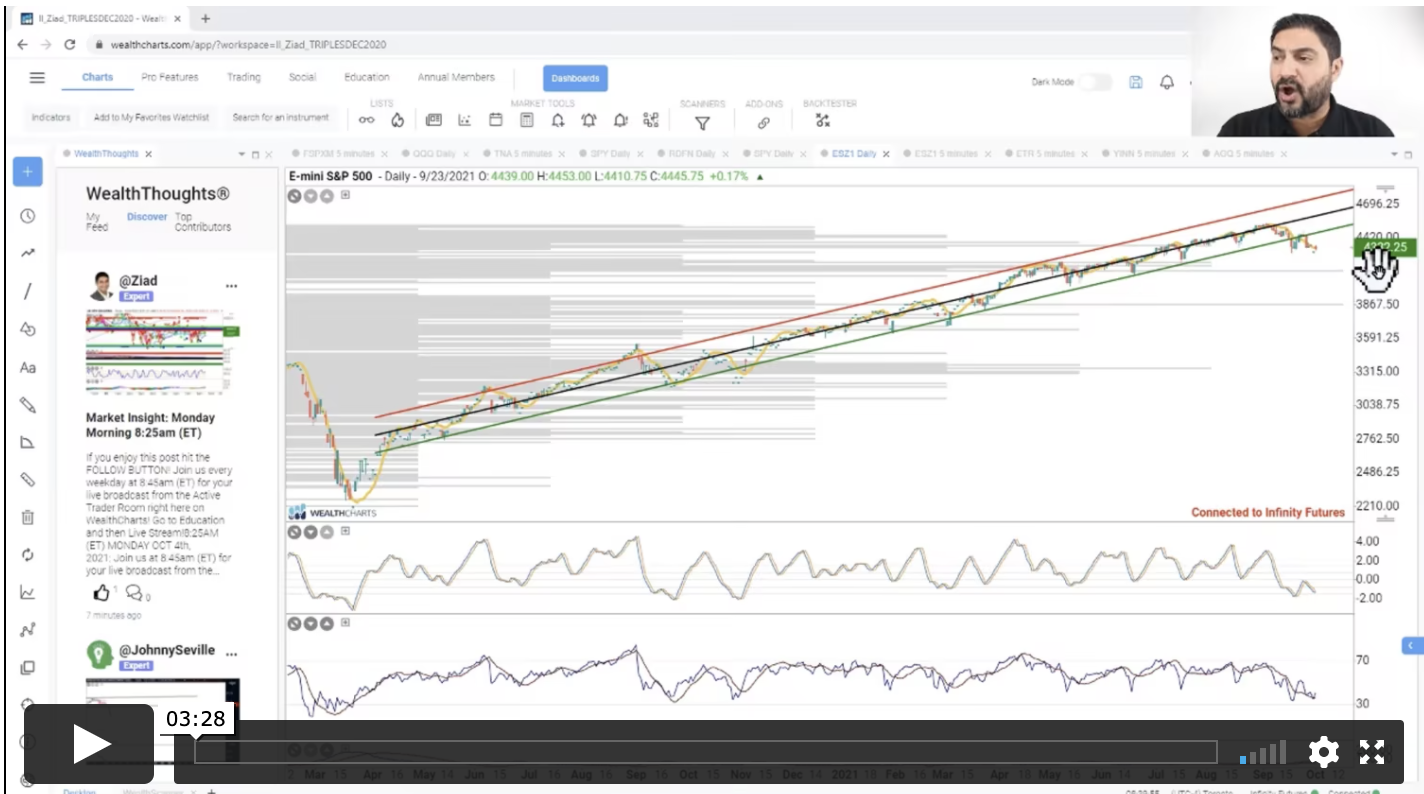Select the trend line zigzag tool

pyautogui.click(x=27, y=254)
